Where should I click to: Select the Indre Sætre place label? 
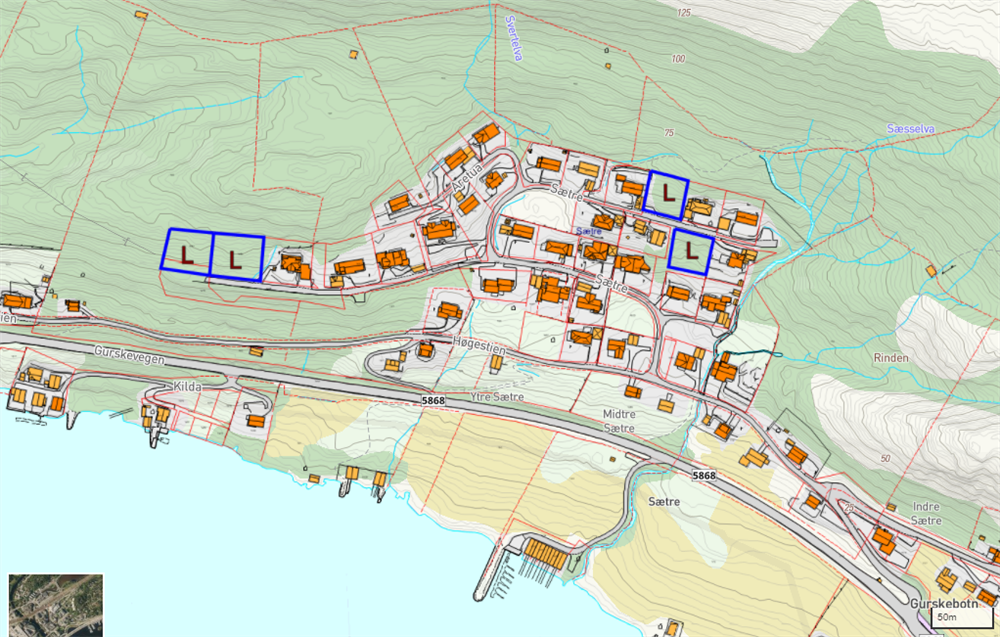[926, 514]
